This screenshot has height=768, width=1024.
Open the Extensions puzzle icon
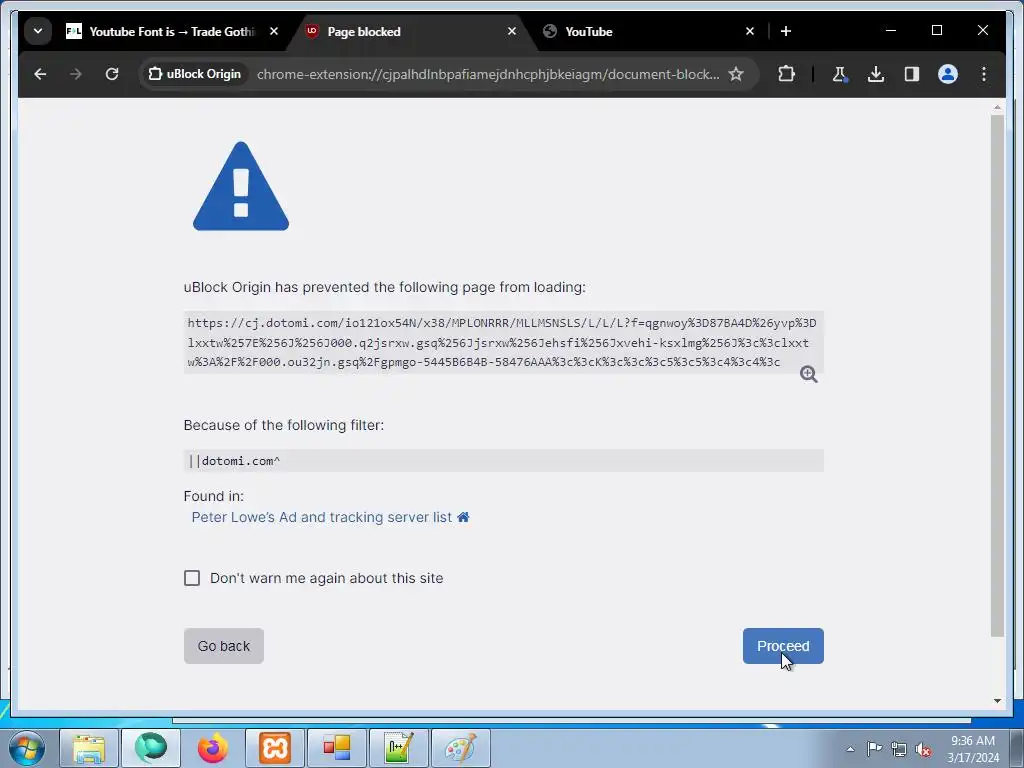click(786, 74)
